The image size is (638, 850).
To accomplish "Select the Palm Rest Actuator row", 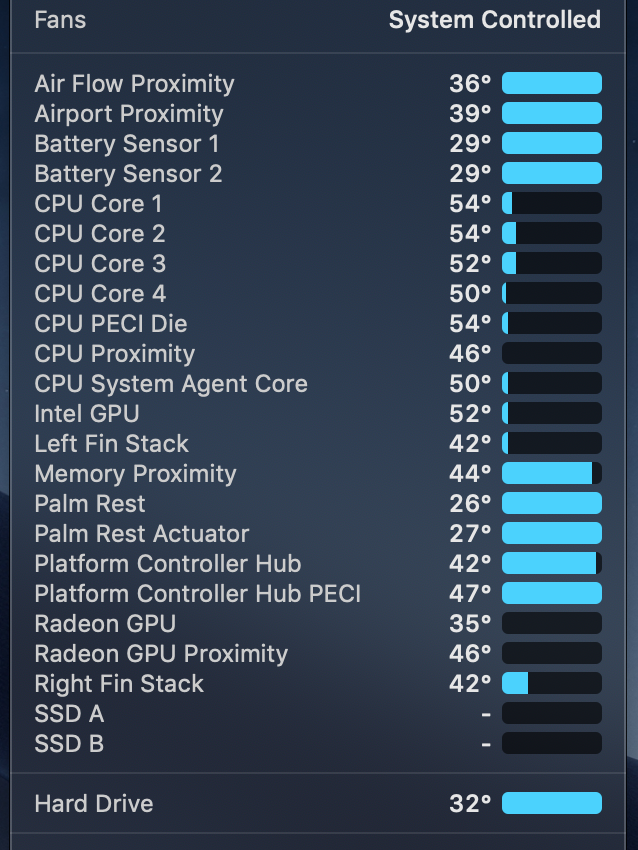I will [318, 533].
